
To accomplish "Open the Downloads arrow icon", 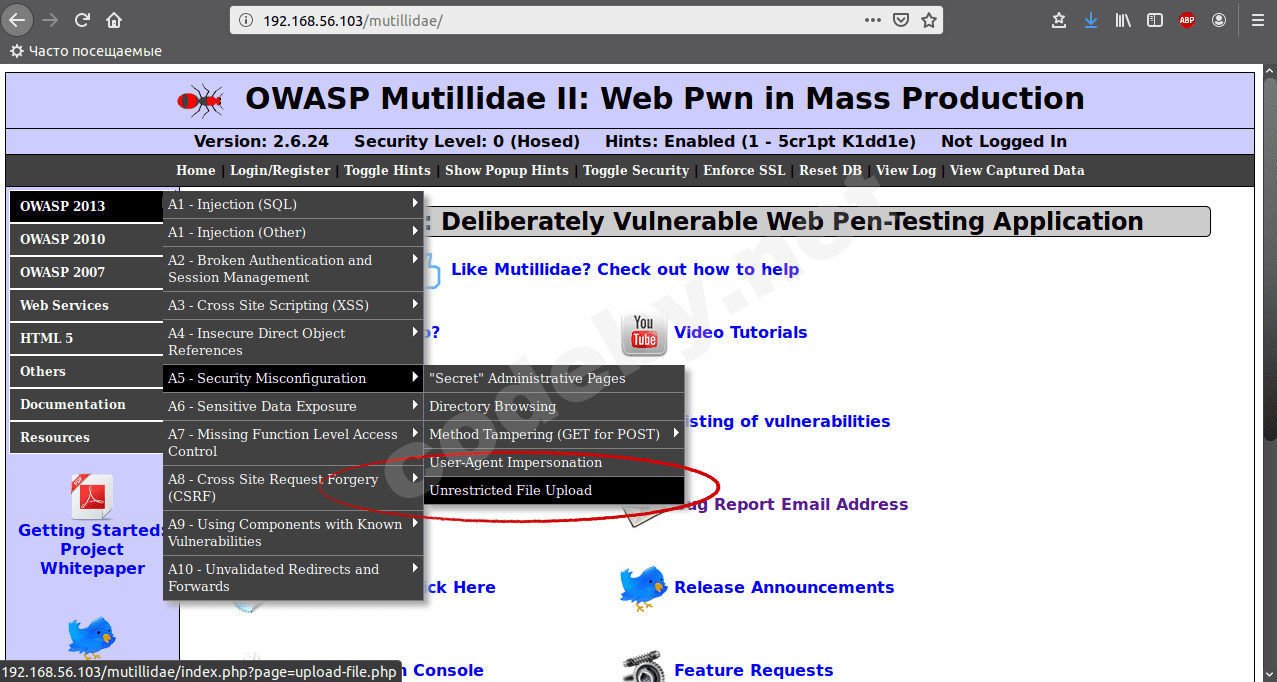I will (1091, 20).
